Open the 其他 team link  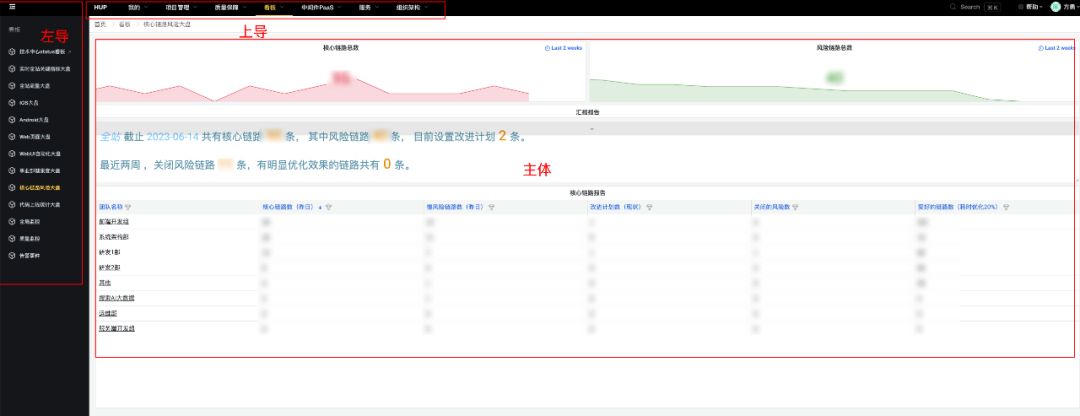tap(105, 282)
